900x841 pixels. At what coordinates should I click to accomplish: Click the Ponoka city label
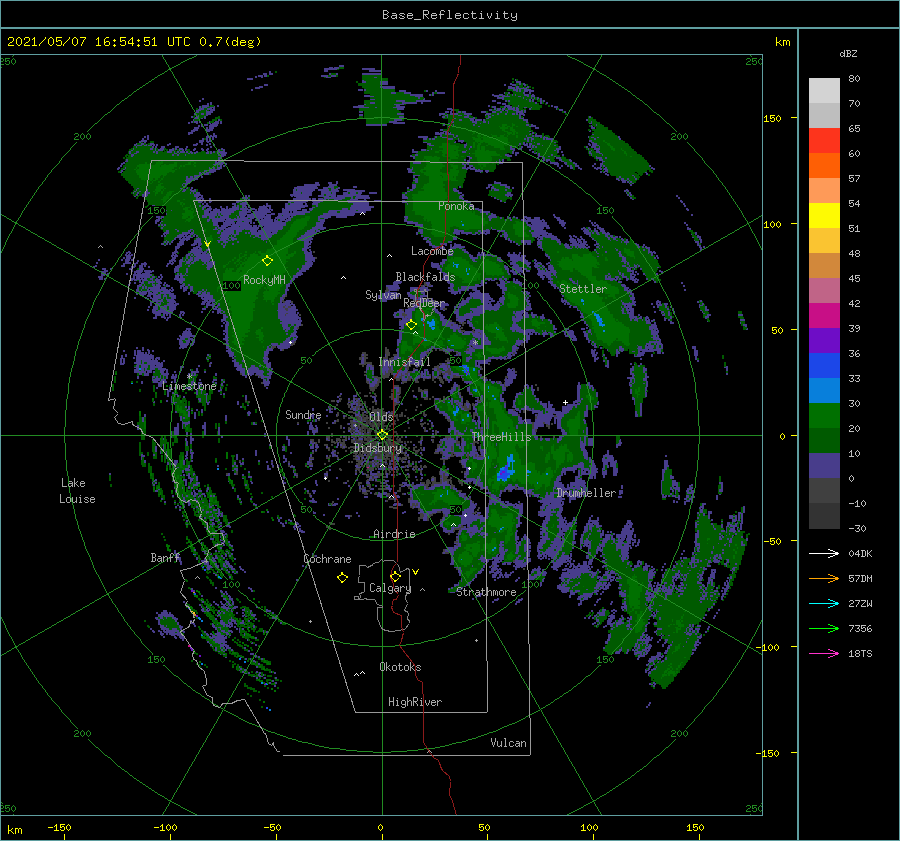[456, 206]
